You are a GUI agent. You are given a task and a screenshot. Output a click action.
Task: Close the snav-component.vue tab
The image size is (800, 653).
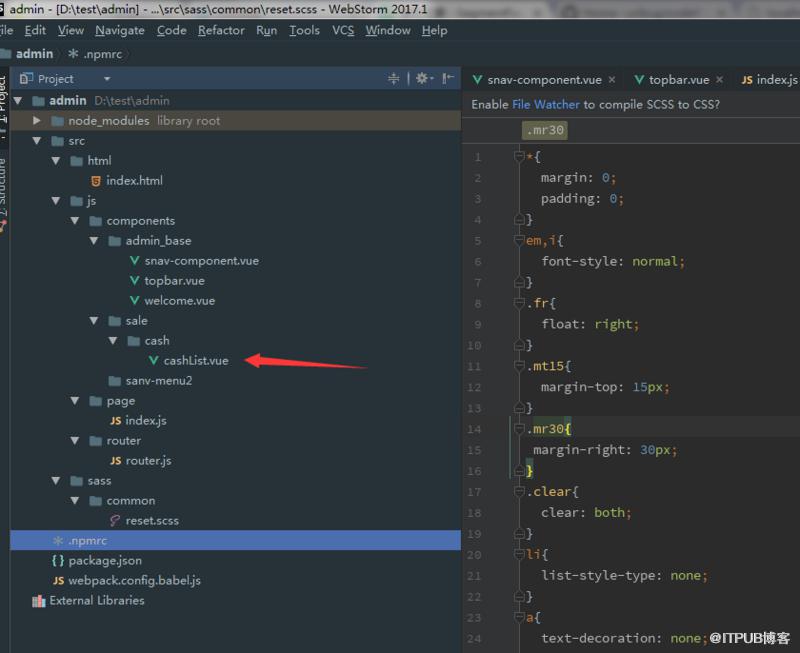(x=612, y=80)
